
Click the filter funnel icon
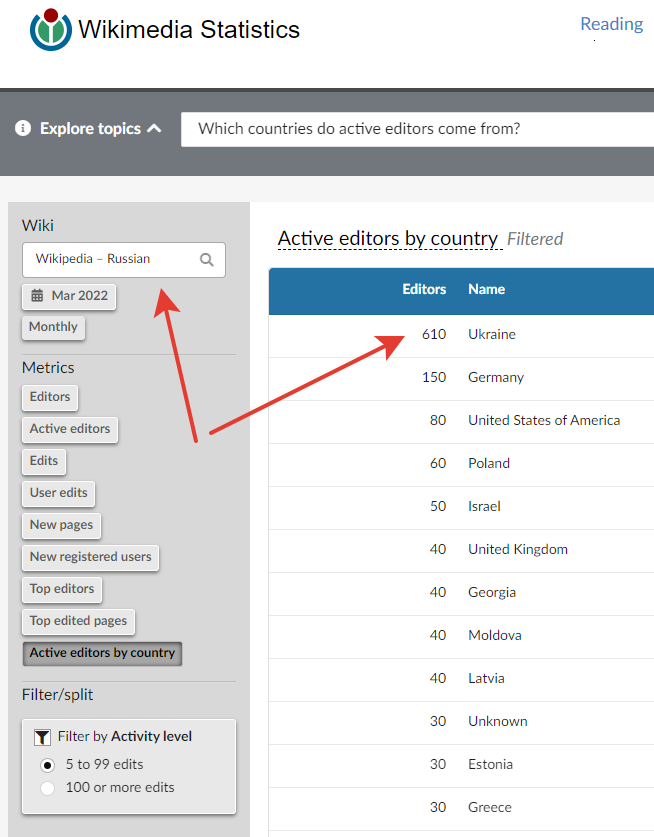tap(42, 737)
